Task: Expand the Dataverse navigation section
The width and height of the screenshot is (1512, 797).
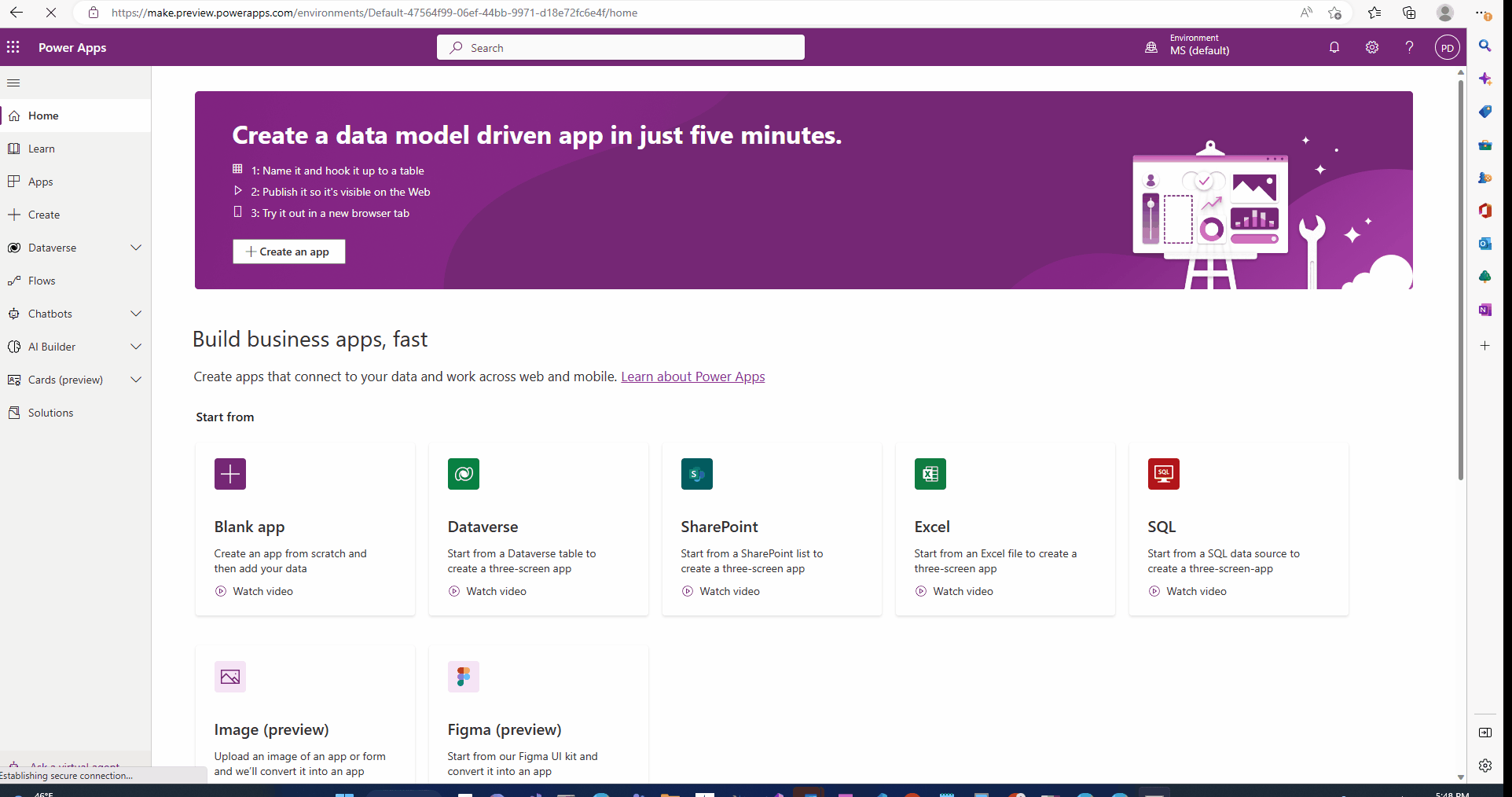Action: tap(136, 247)
